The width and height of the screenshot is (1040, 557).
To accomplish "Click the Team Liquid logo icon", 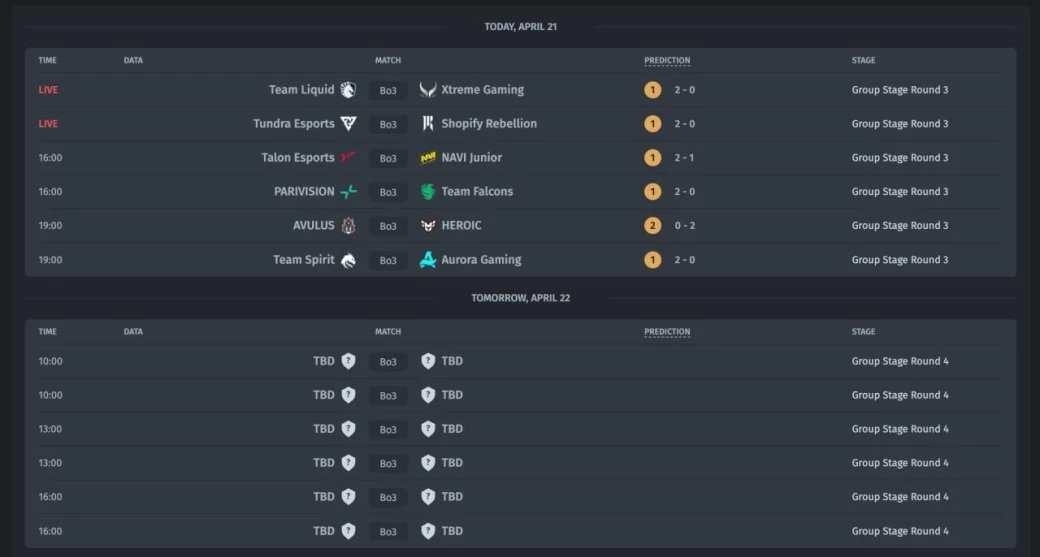I will [348, 90].
